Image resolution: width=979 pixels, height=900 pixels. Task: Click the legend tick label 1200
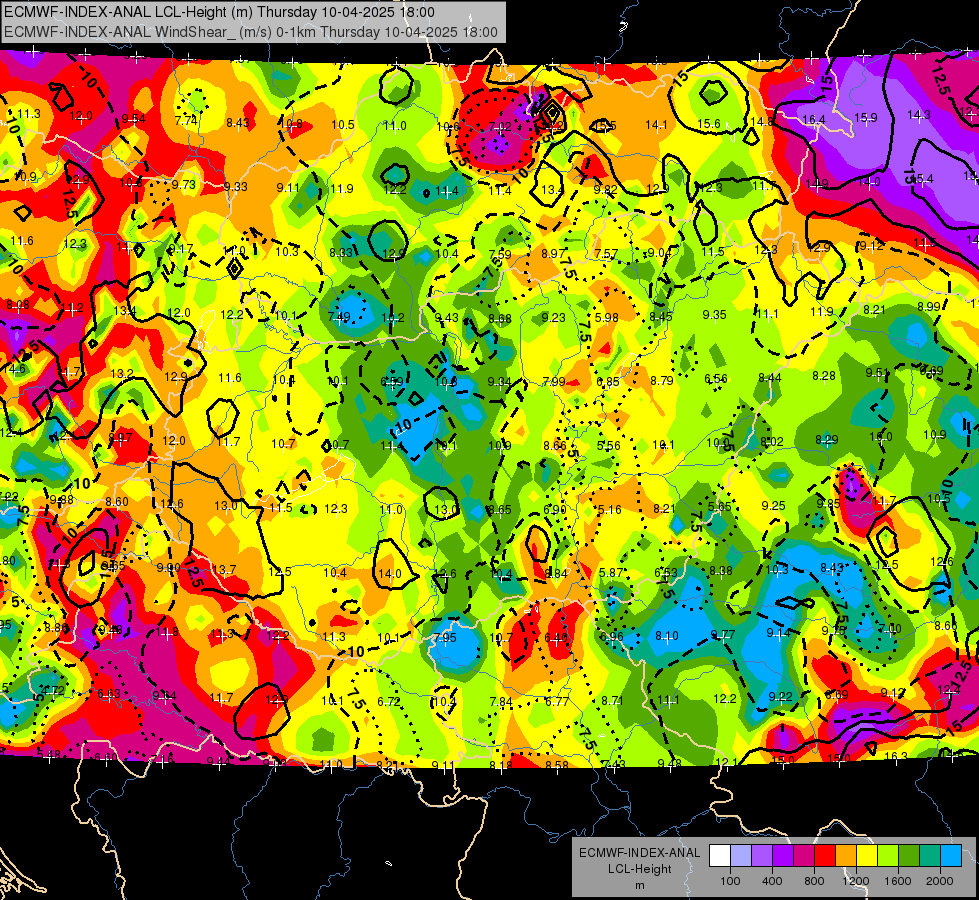coord(855,881)
